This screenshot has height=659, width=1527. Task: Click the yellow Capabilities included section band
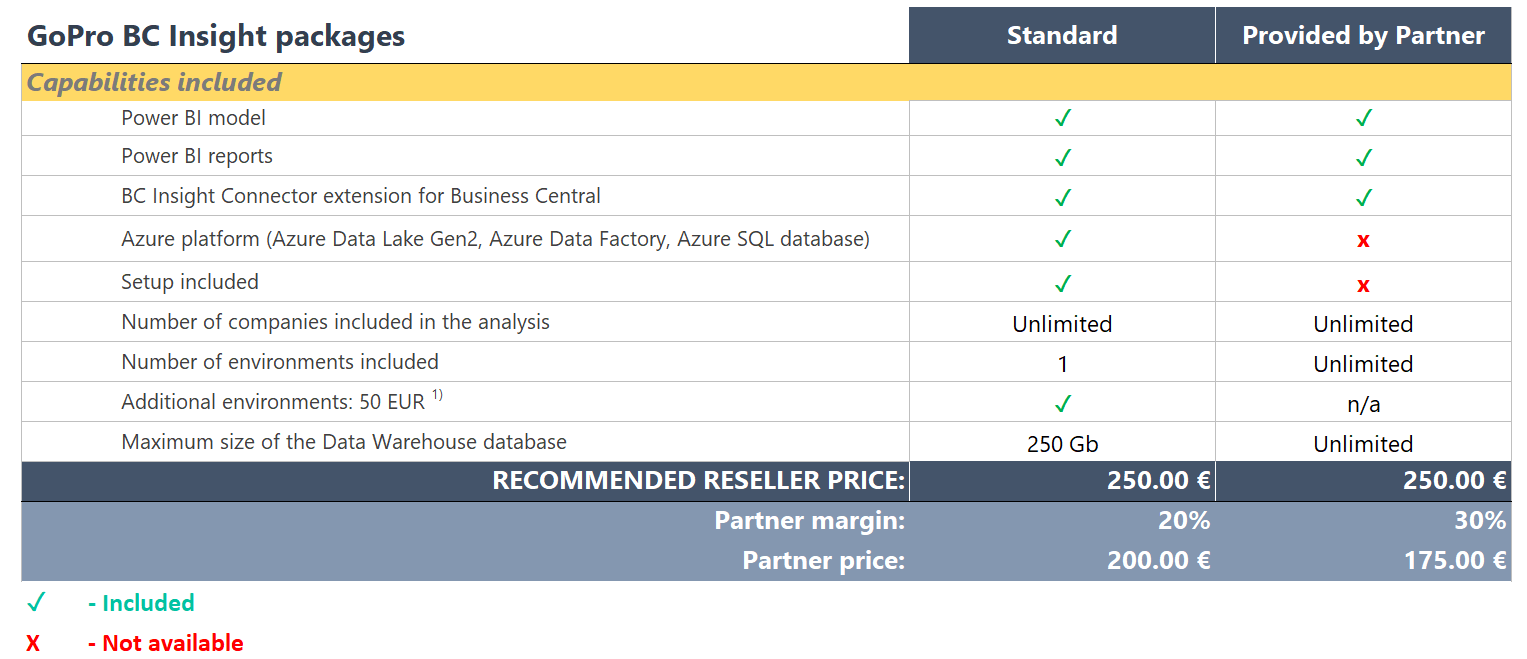(765, 82)
